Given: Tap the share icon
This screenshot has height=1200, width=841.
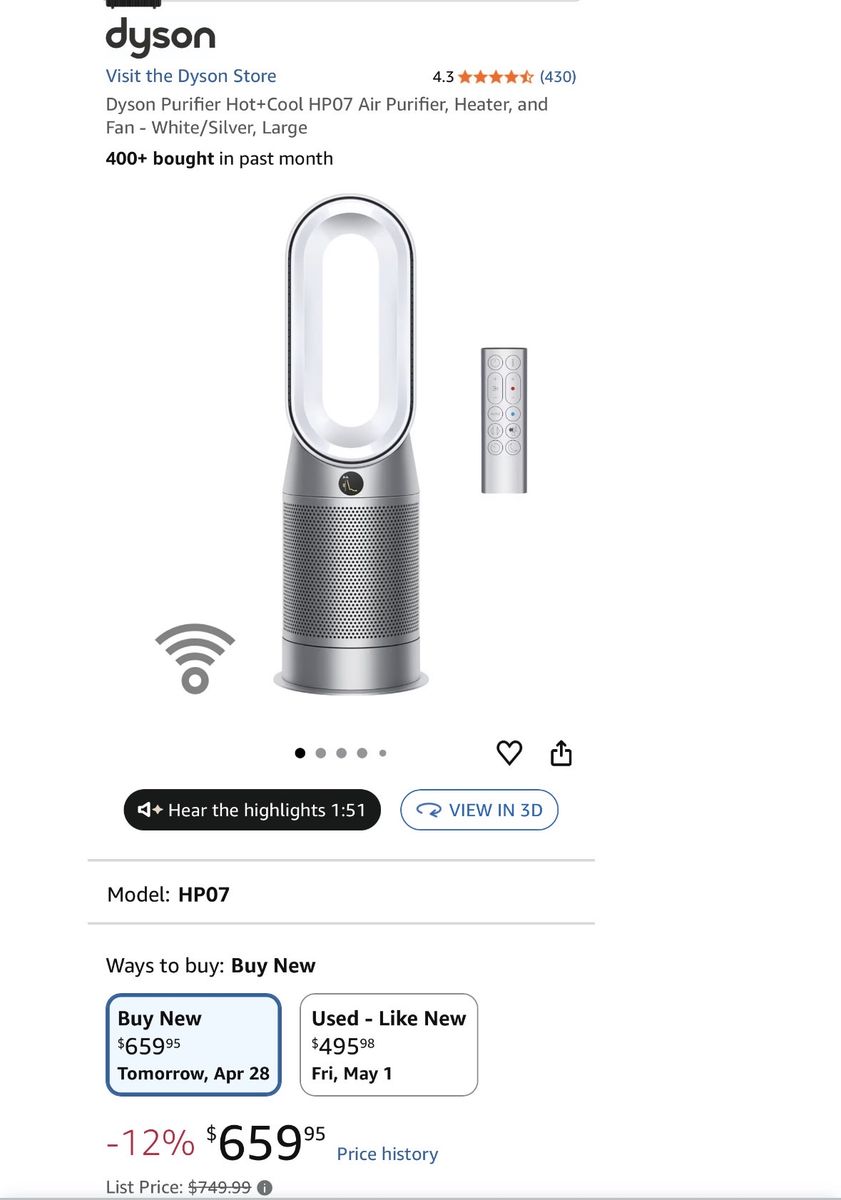Looking at the screenshot, I should pos(561,753).
